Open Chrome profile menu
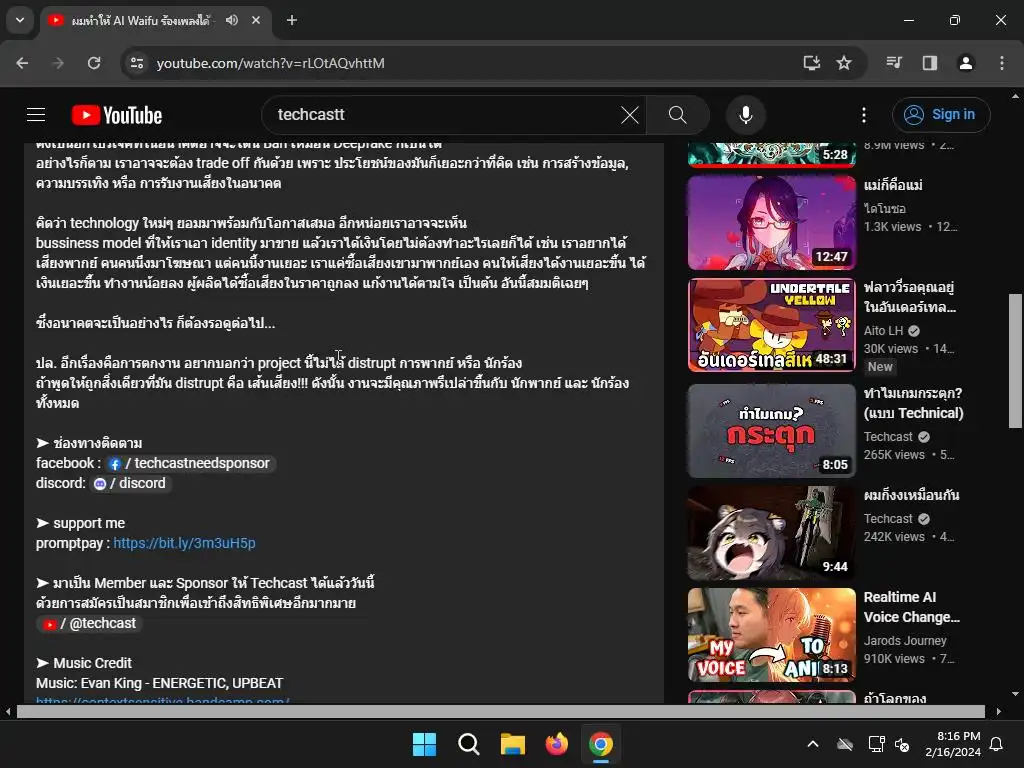Screen dimensions: 1024x768 point(965,63)
